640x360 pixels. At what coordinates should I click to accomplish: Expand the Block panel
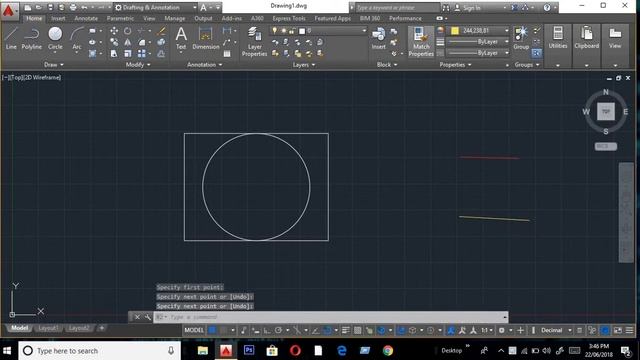(x=387, y=64)
